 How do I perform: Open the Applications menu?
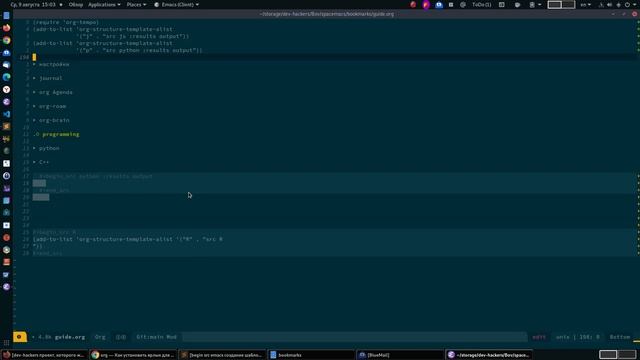[x=104, y=4]
